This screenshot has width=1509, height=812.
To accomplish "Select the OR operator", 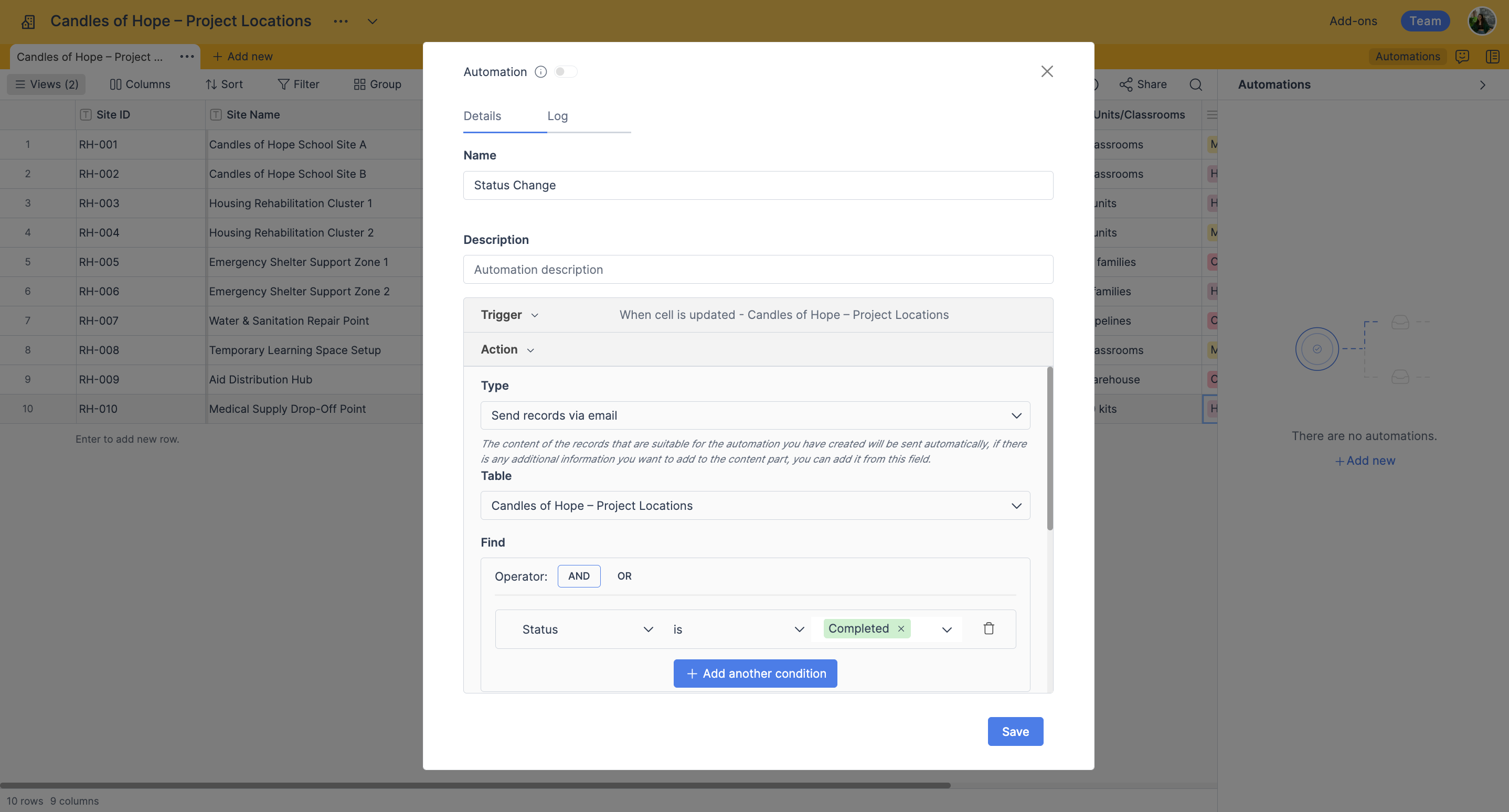I will click(x=624, y=575).
